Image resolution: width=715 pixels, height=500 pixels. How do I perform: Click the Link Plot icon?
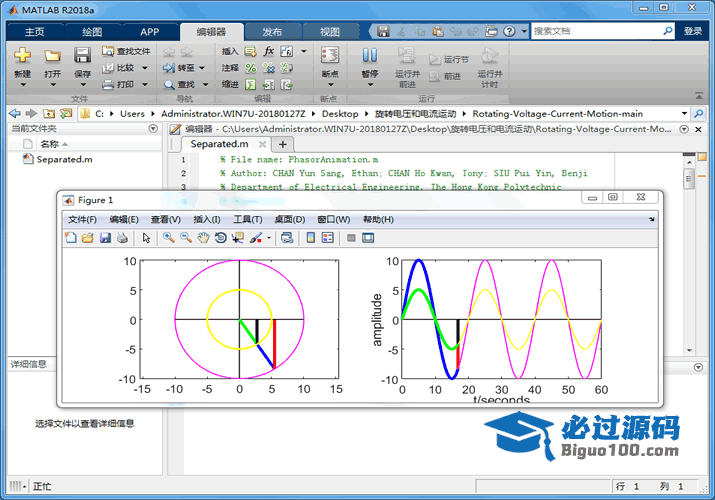(287, 237)
